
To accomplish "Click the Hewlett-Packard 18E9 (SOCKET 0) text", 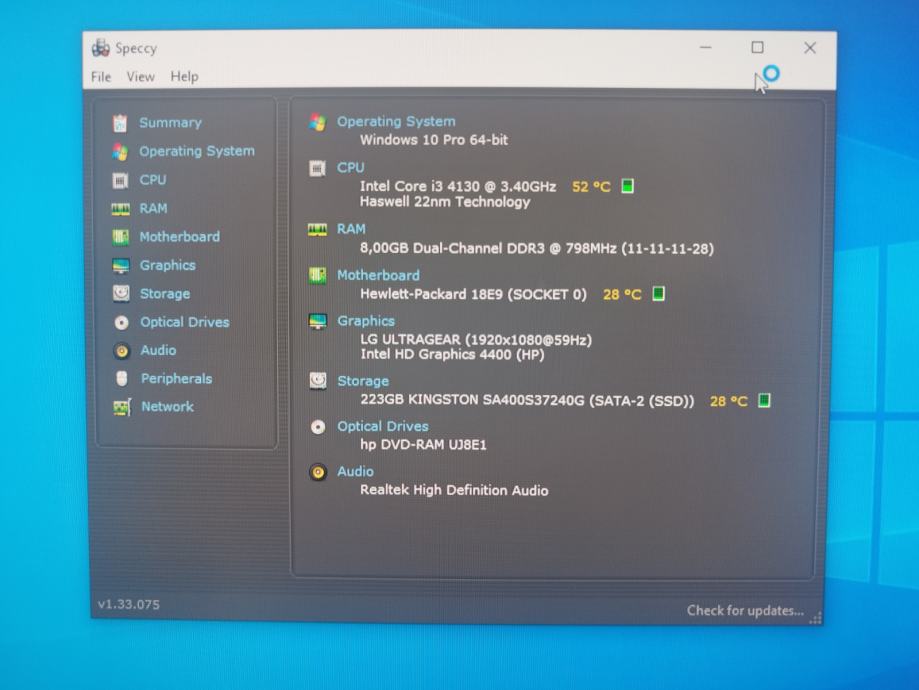I will (x=473, y=294).
